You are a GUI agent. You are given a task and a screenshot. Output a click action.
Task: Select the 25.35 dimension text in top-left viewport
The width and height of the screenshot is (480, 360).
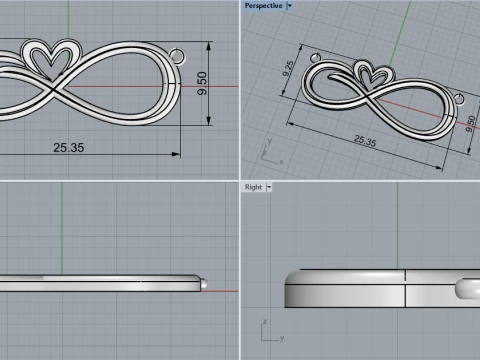click(x=69, y=148)
